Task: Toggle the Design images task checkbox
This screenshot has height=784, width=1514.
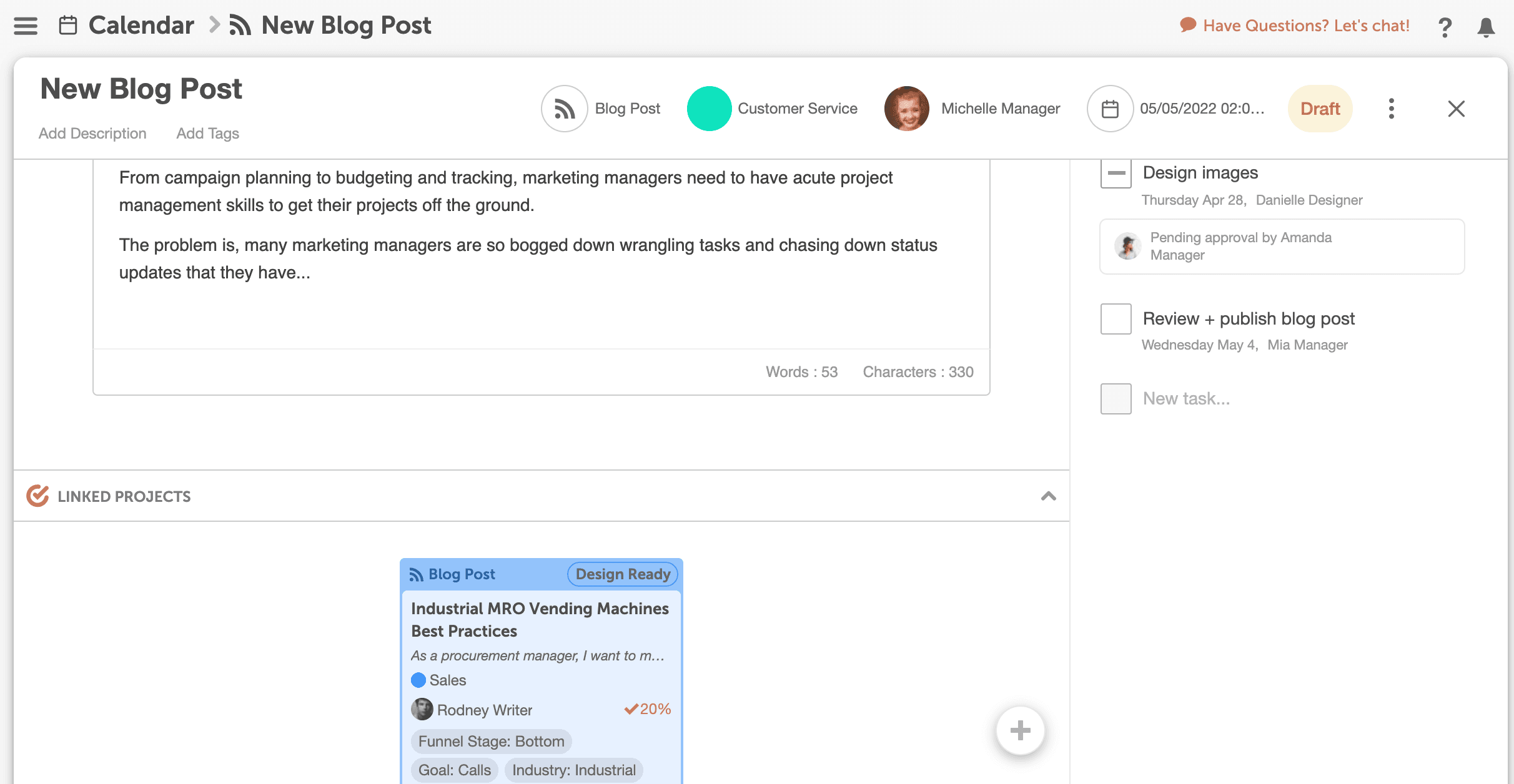Action: click(x=1116, y=173)
